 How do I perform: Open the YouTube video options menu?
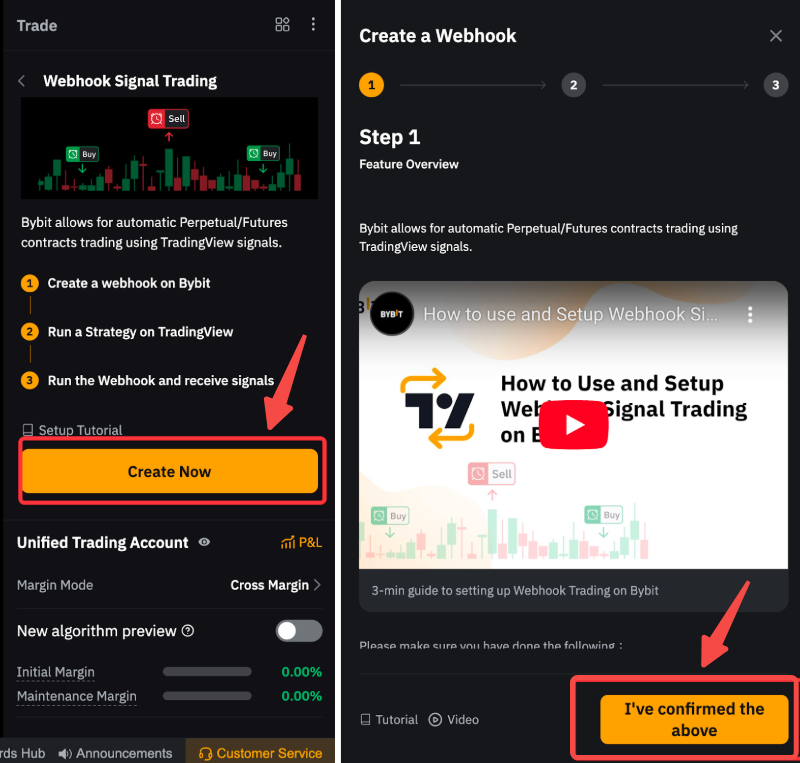coord(749,314)
